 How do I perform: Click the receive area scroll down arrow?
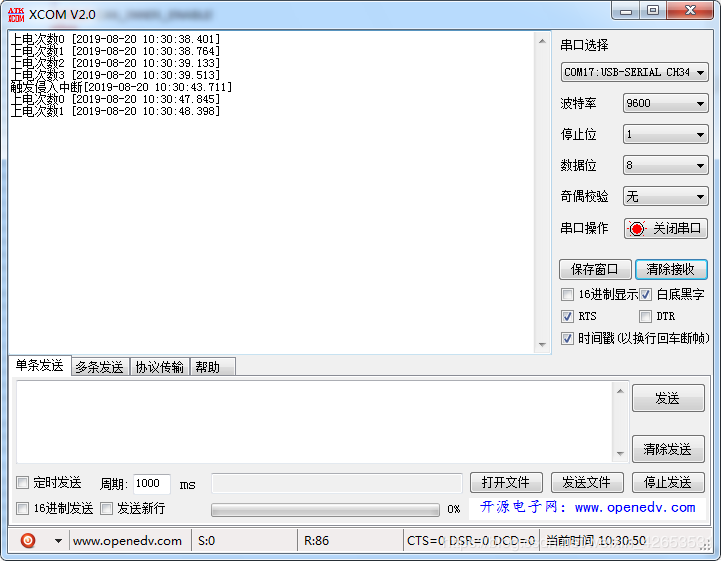coord(542,345)
